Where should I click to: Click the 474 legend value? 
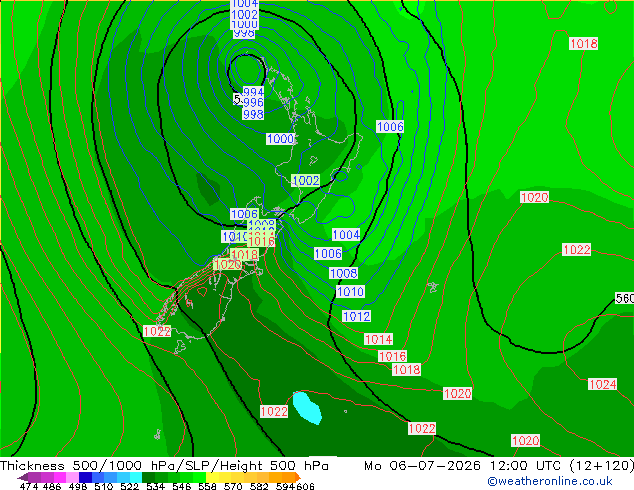pos(29,486)
